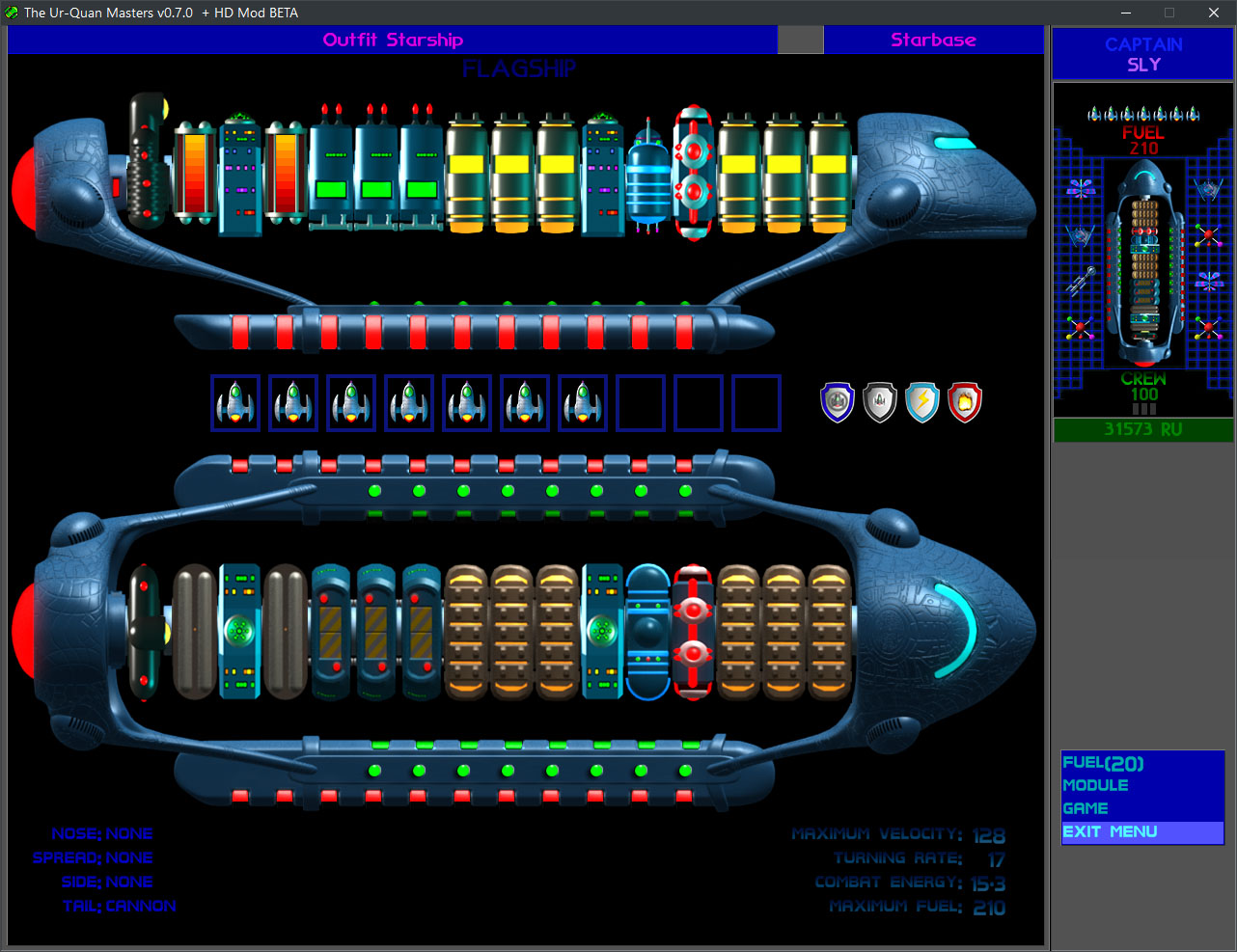This screenshot has width=1237, height=952.
Task: Click the leftmost planet lander icon
Action: (x=235, y=402)
